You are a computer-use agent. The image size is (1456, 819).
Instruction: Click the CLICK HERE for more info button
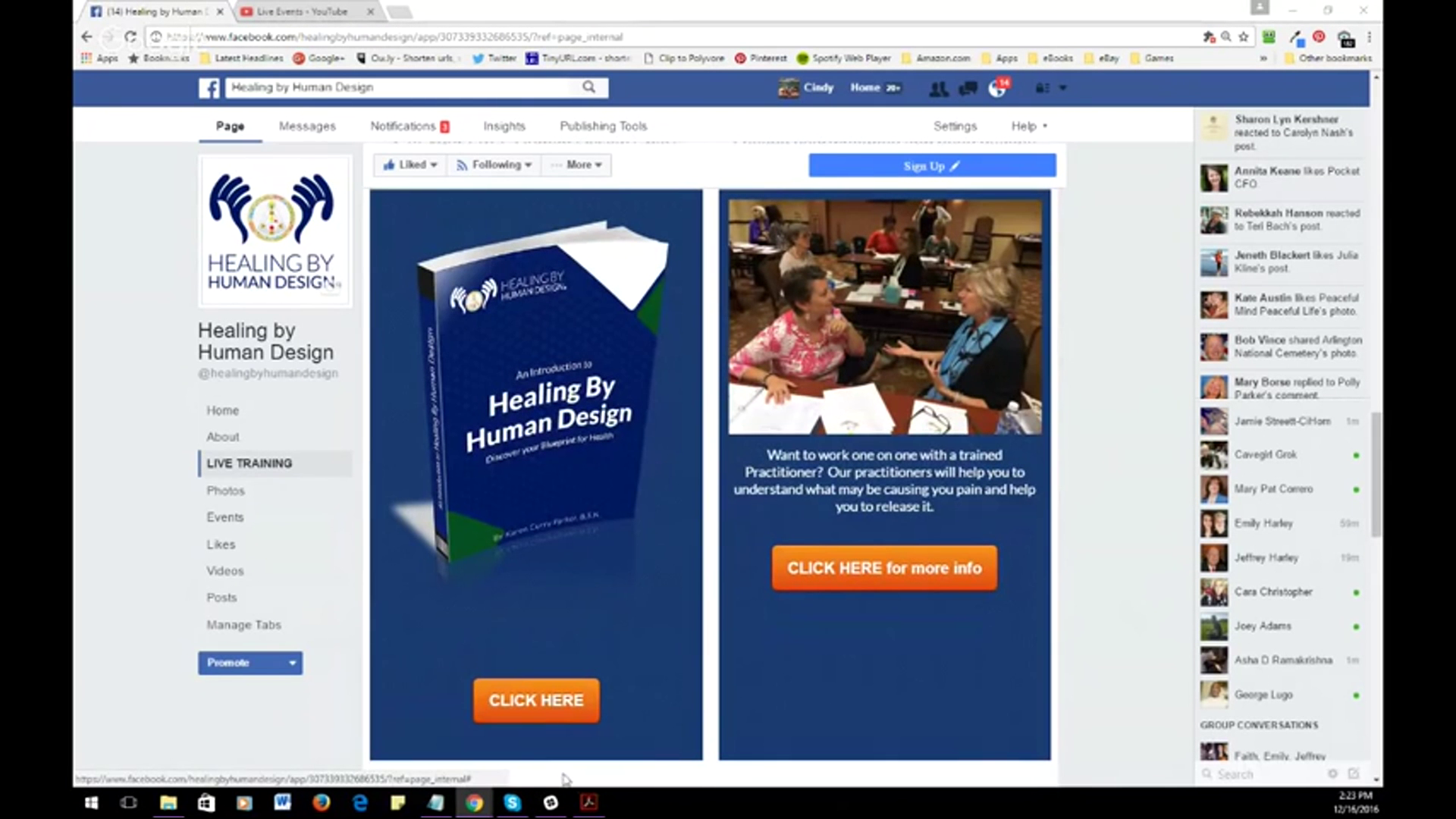tap(884, 568)
